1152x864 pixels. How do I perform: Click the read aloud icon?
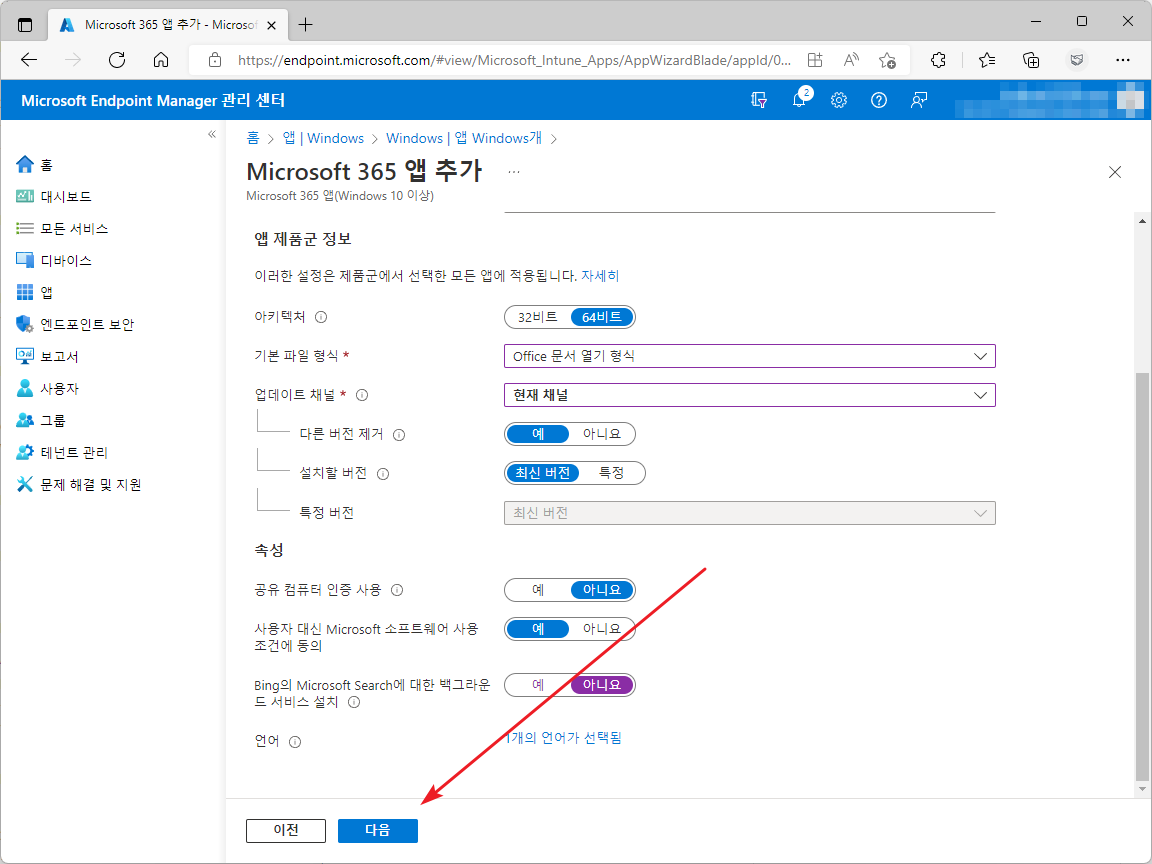(x=851, y=60)
